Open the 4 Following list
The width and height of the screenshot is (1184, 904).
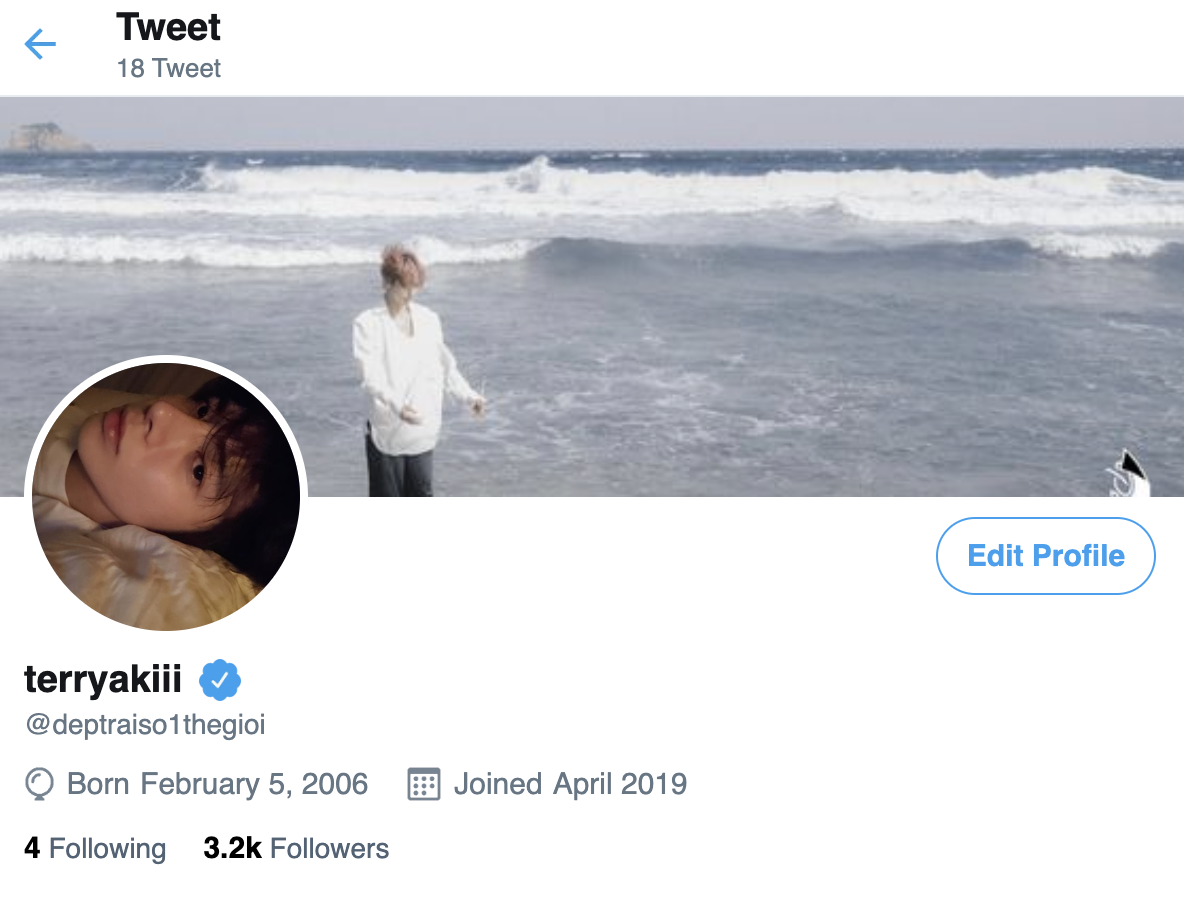95,848
